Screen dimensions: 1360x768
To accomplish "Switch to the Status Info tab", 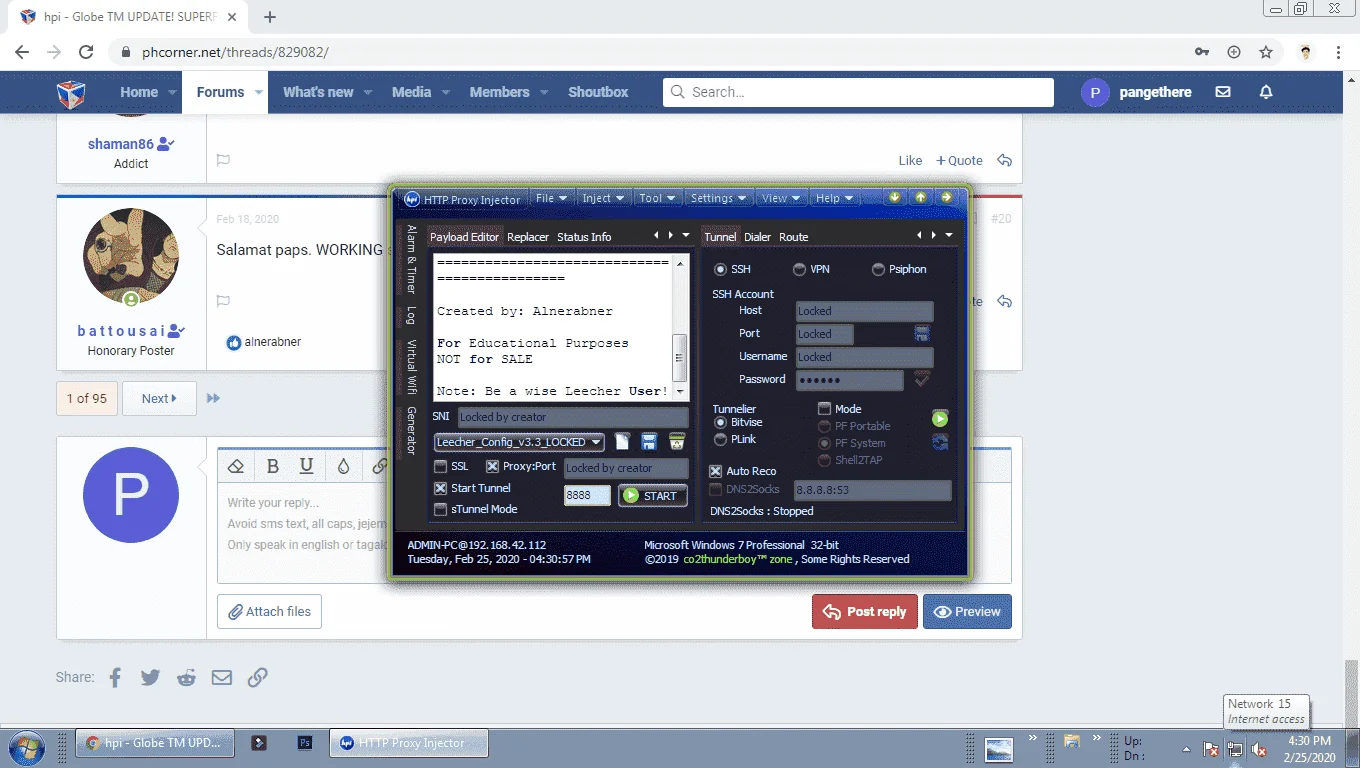I will (x=584, y=237).
